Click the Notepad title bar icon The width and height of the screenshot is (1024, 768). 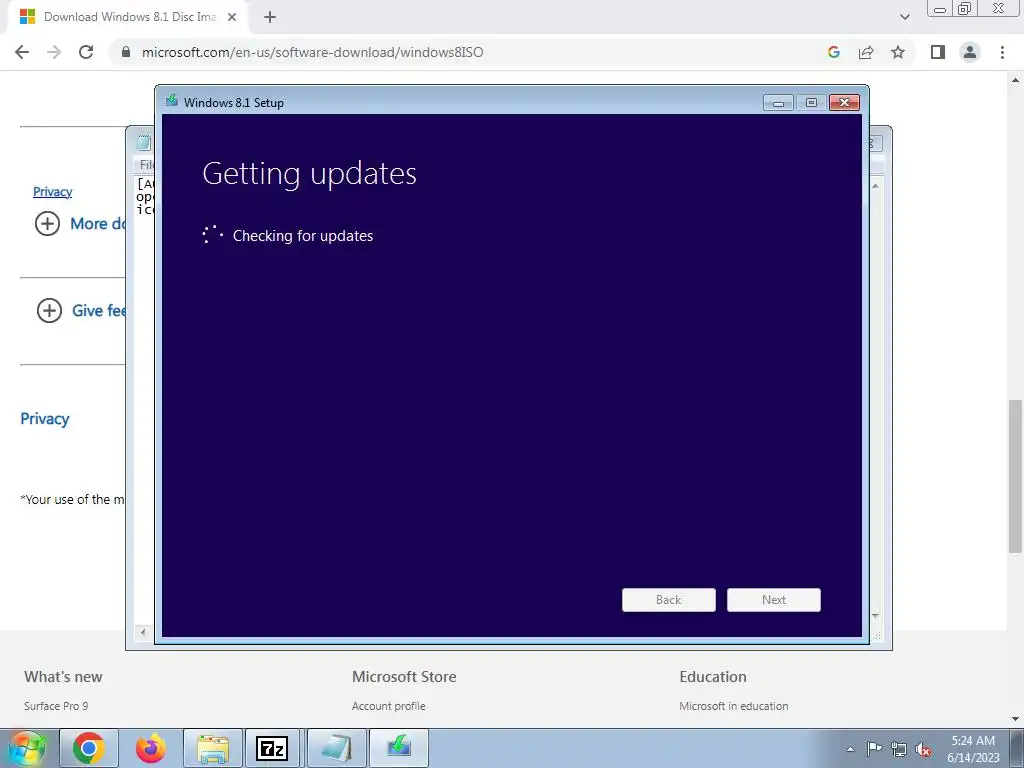click(144, 142)
